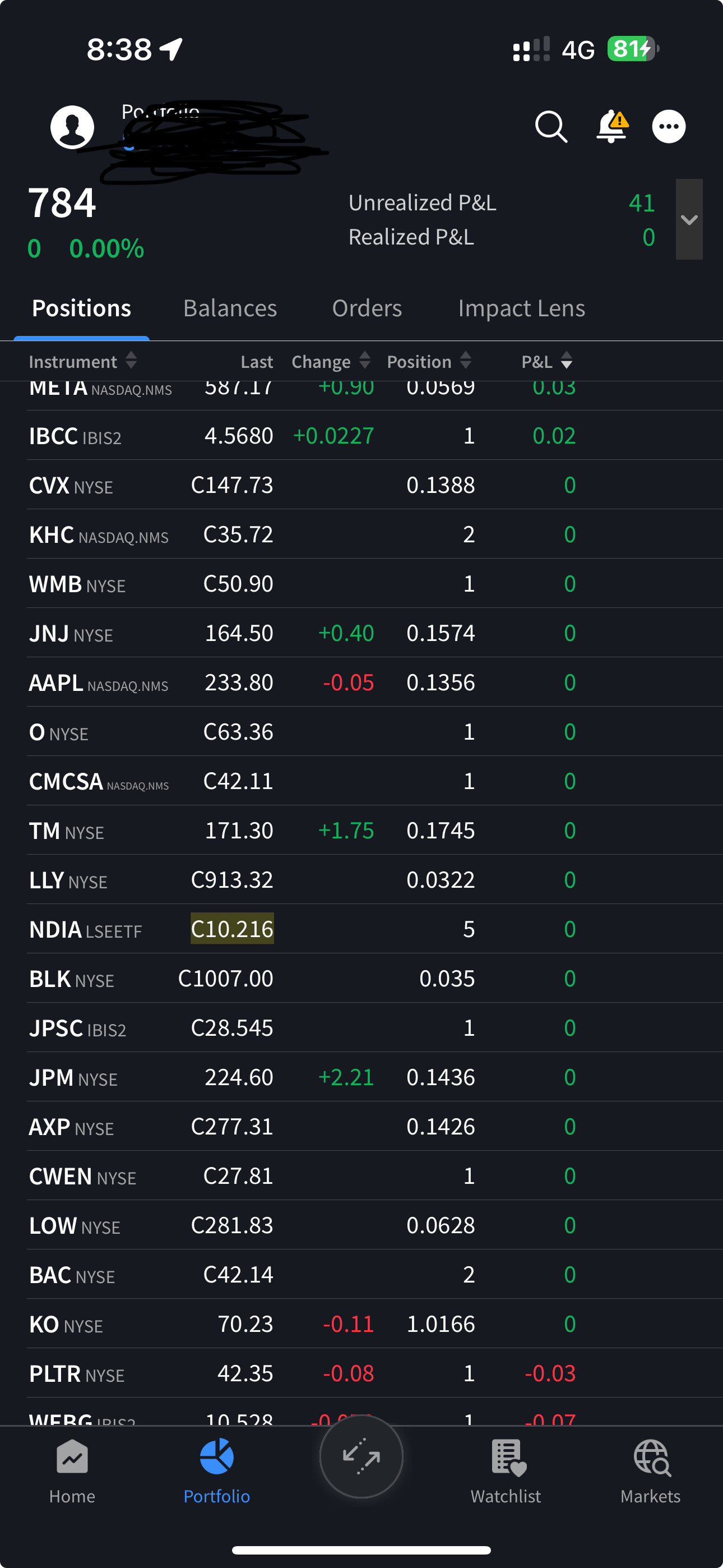Tap the location arrow in status bar
Screen dimensions: 723x1568
(x=171, y=49)
